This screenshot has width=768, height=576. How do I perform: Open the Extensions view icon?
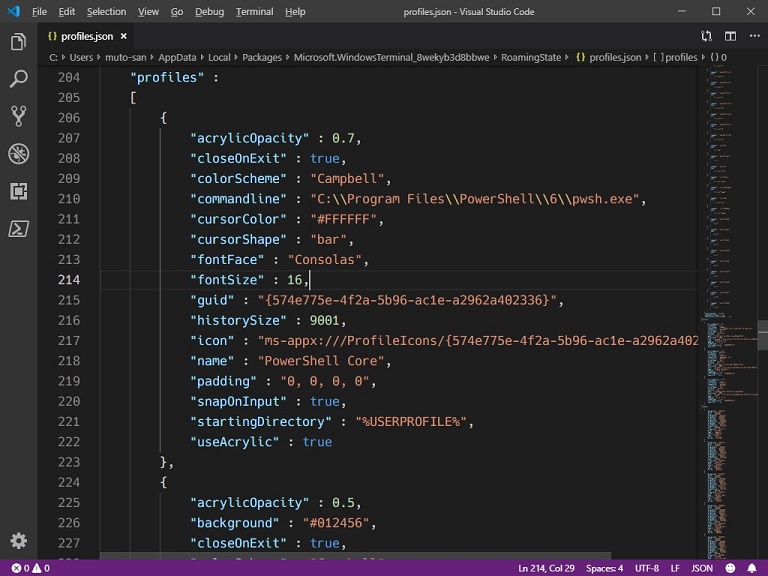coord(19,191)
